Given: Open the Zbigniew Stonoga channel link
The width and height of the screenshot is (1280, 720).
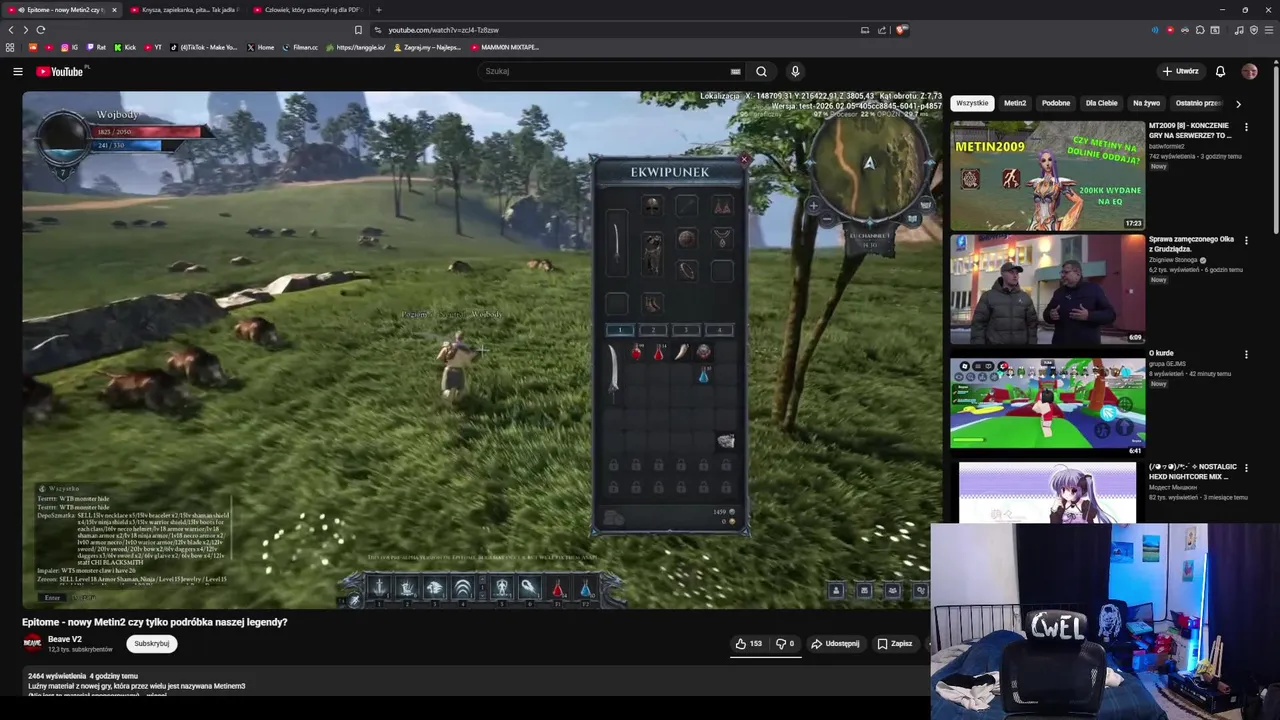Looking at the screenshot, I should 1174,260.
